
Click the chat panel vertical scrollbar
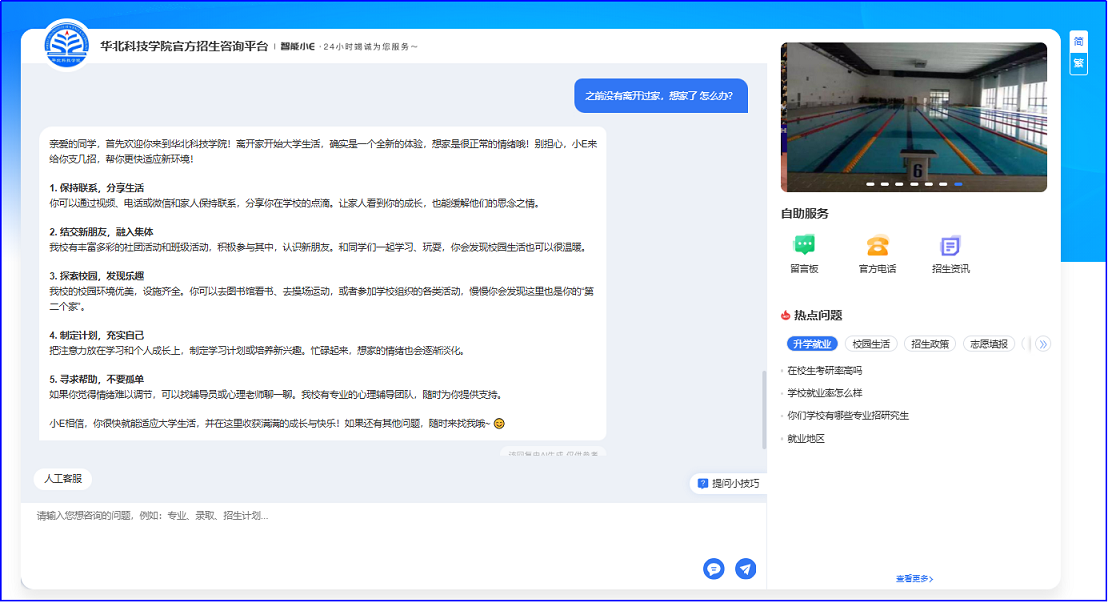click(x=764, y=410)
